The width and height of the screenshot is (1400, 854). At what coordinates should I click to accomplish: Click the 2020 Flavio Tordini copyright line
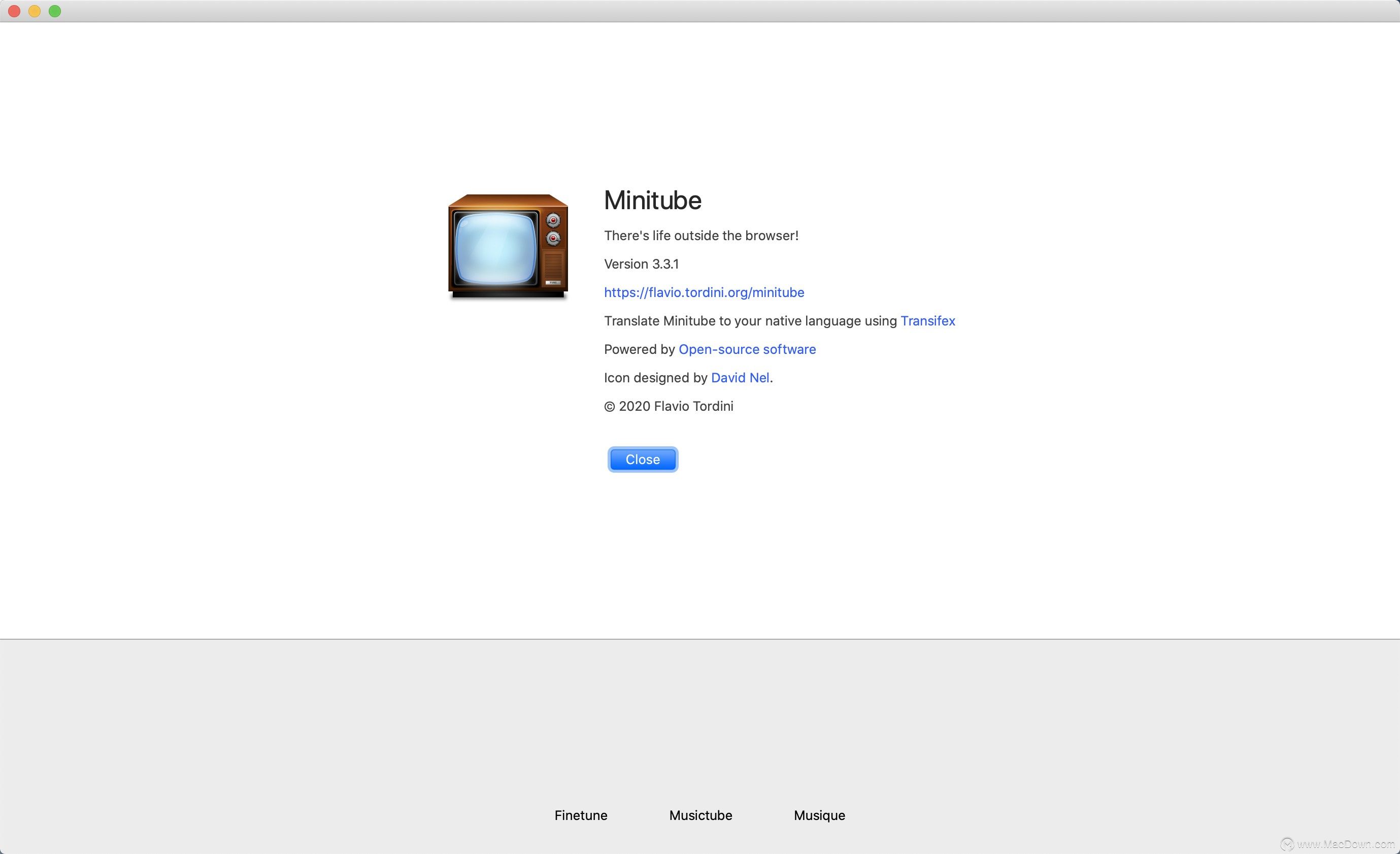pos(668,406)
